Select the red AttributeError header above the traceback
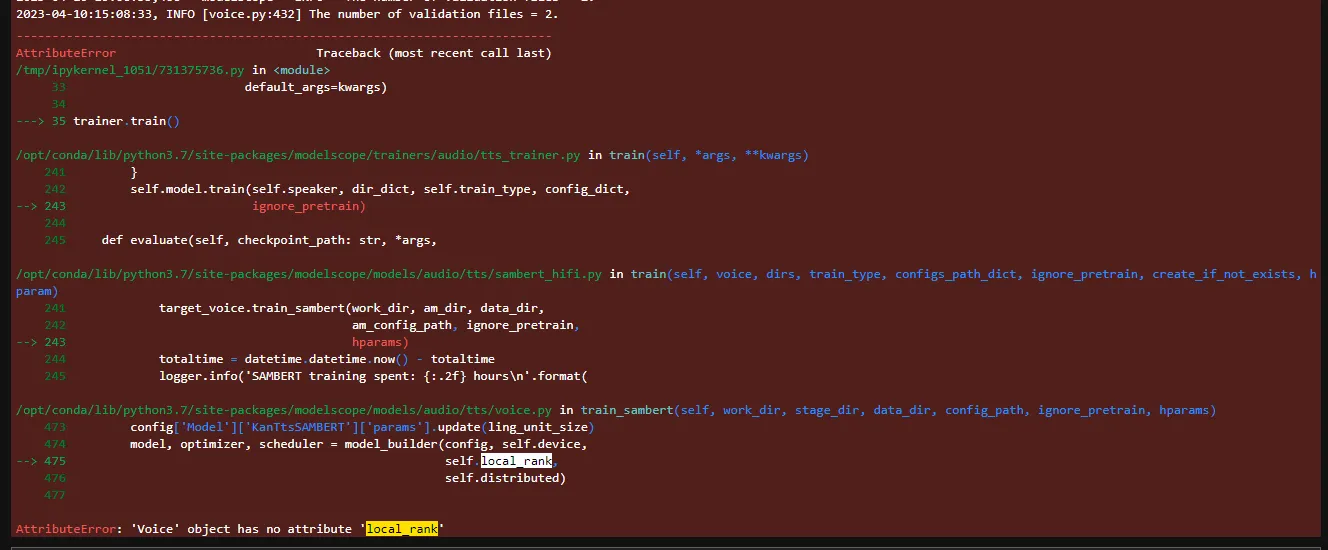Screen dimensions: 1328x550 pyautogui.click(x=66, y=53)
